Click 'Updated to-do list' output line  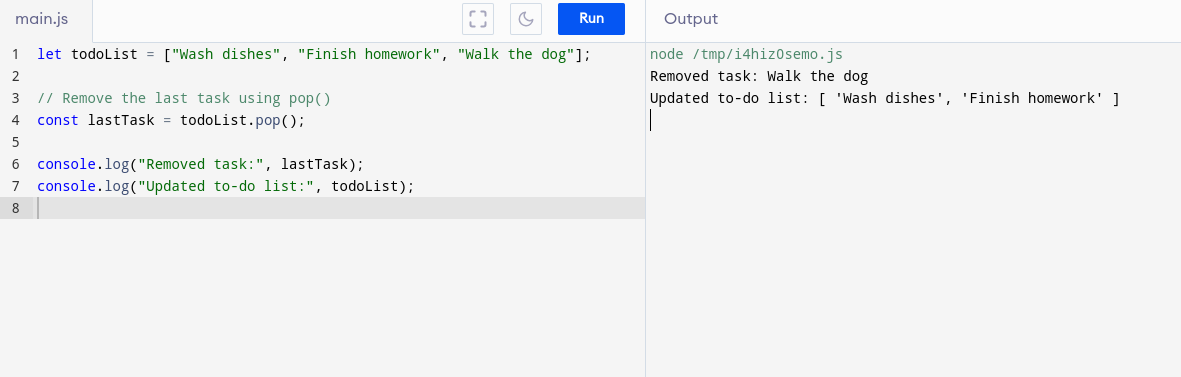pos(885,99)
